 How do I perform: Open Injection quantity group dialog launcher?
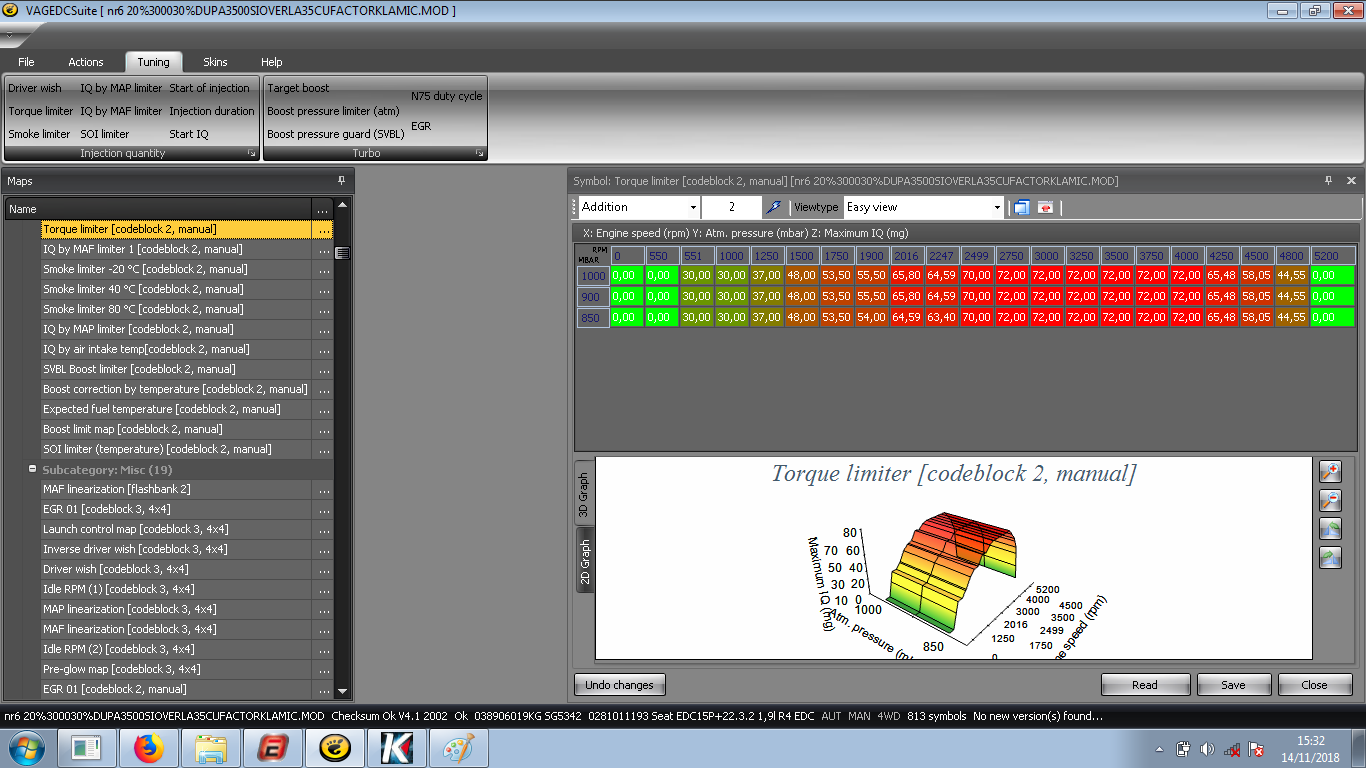[252, 154]
